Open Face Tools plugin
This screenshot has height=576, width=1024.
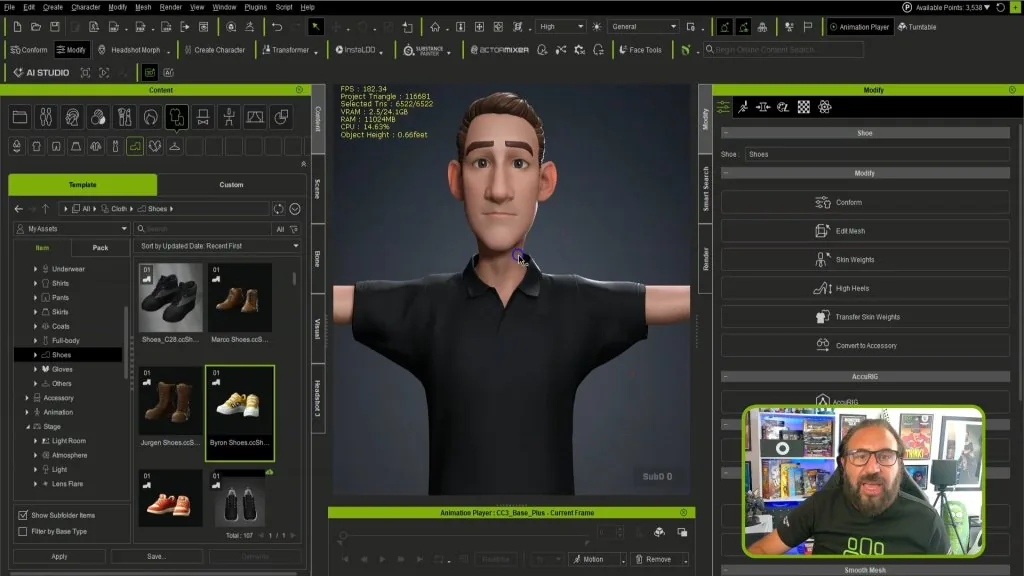click(640, 50)
